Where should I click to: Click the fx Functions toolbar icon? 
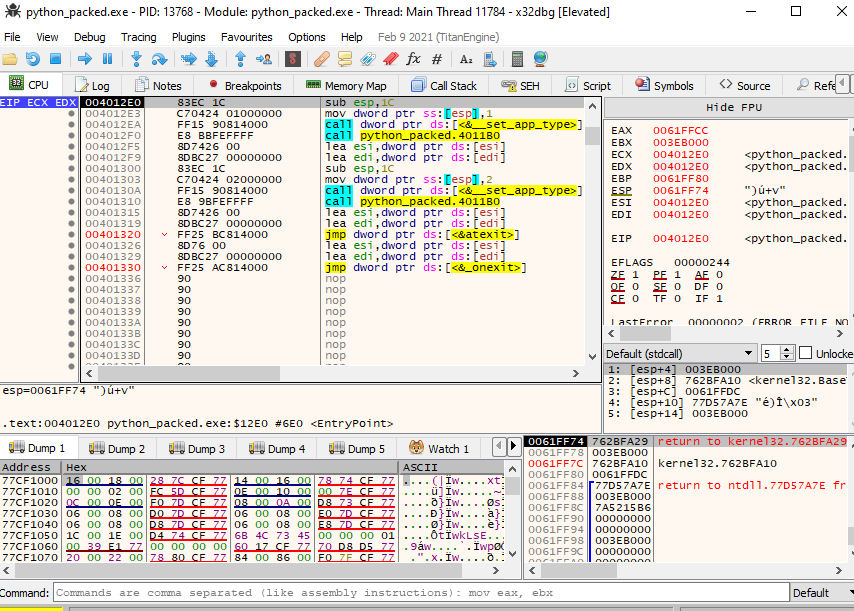(x=414, y=59)
